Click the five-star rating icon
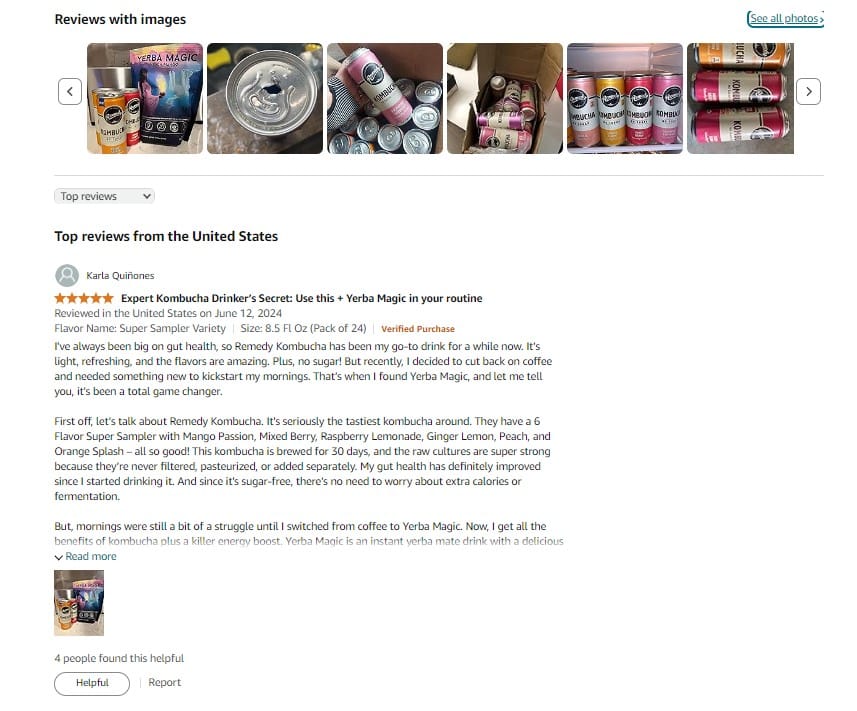The height and width of the screenshot is (711, 857). click(x=84, y=298)
